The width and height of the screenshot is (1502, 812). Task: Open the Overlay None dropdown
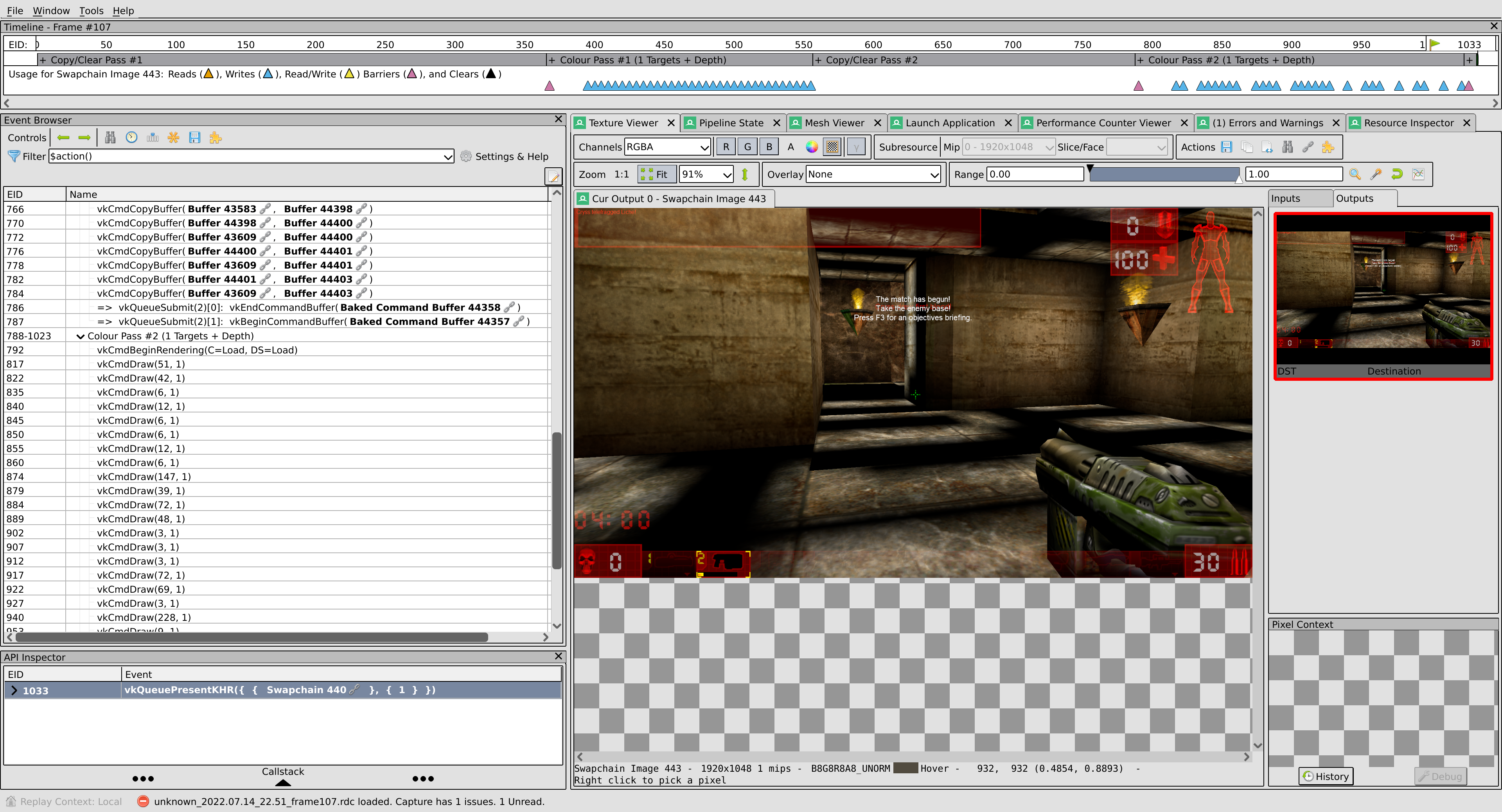(873, 174)
